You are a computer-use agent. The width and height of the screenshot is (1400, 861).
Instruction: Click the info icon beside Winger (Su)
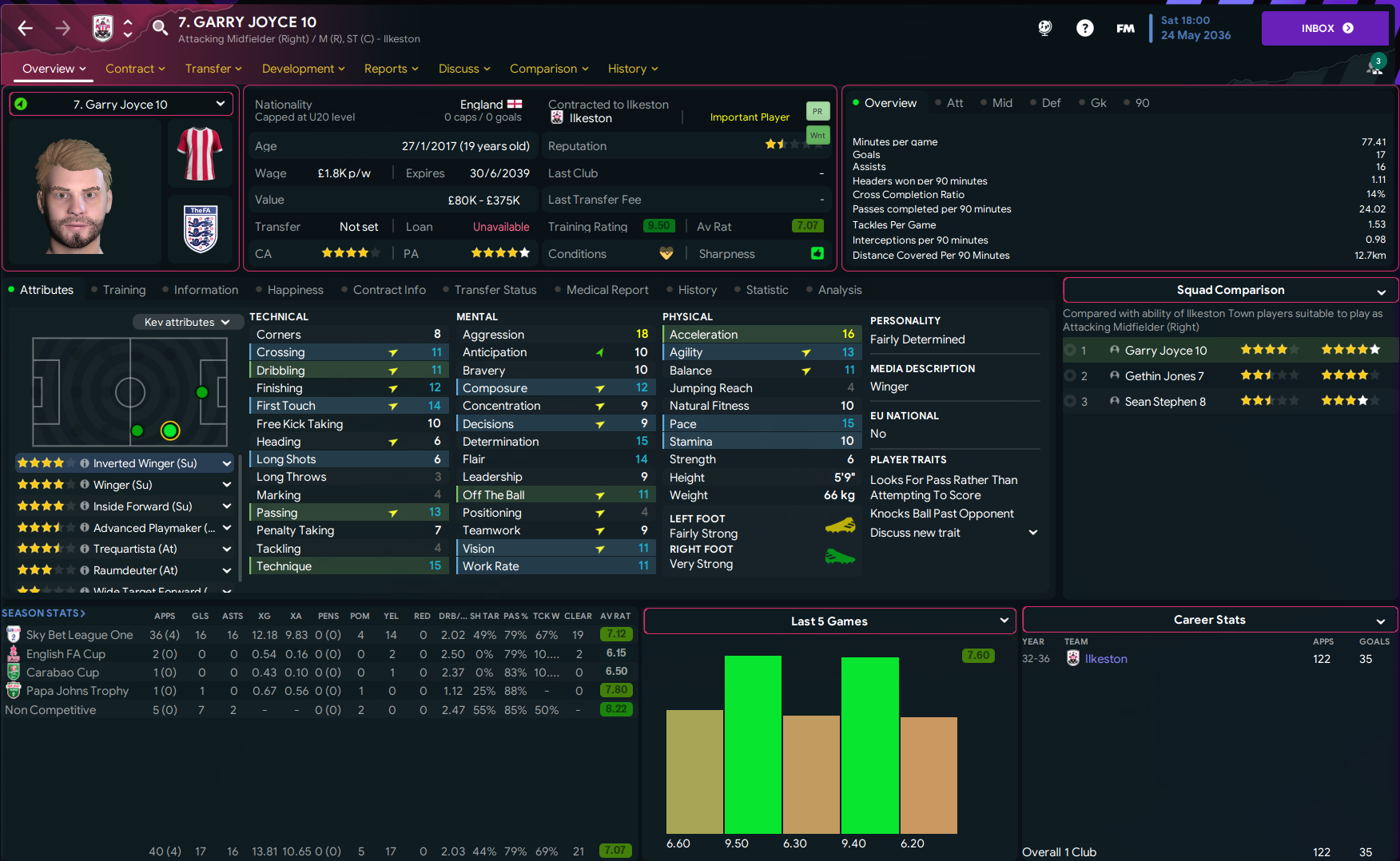coord(84,485)
